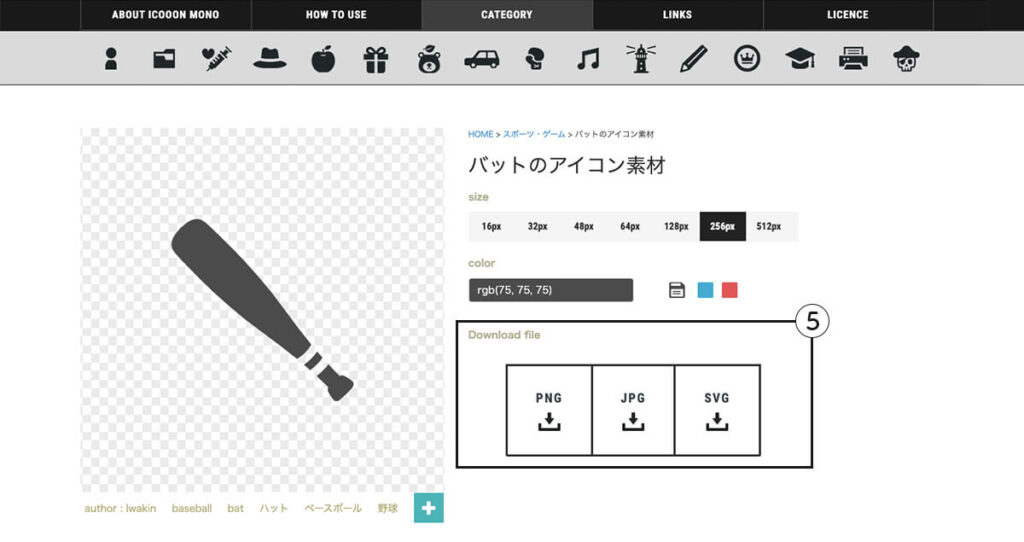Go to the LICENCE menu item
The image size is (1024, 542).
click(x=847, y=15)
